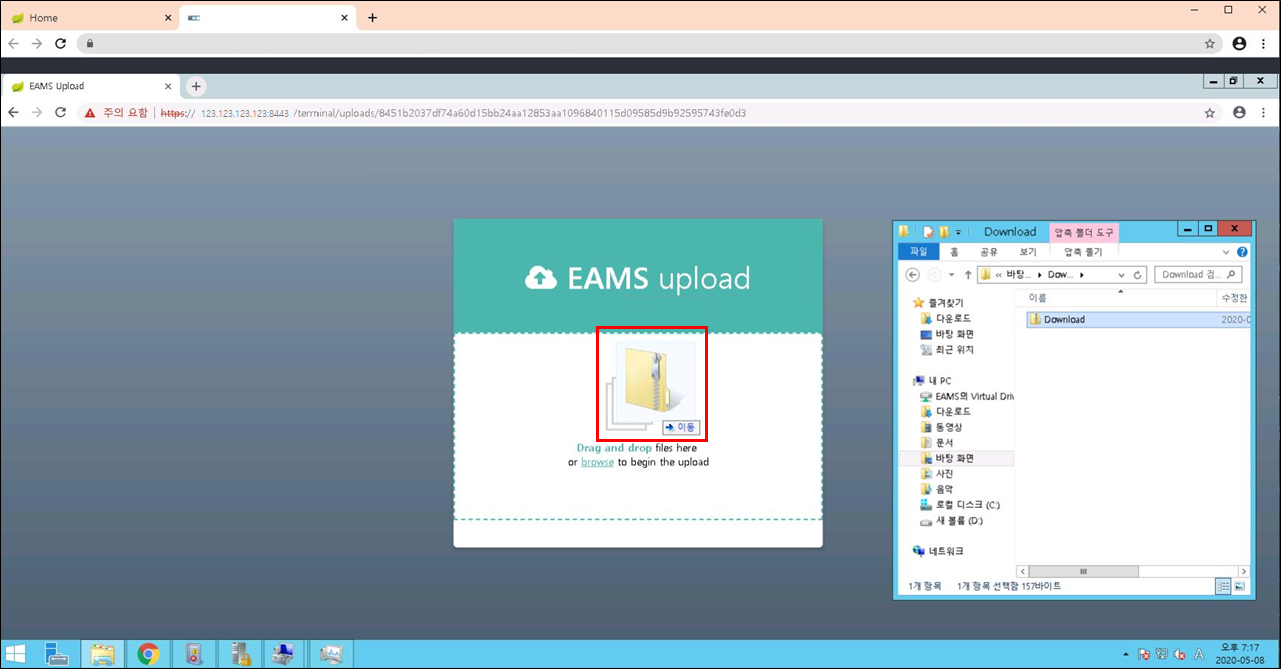Open a new tab in outer browser
This screenshot has width=1281, height=669.
click(373, 18)
